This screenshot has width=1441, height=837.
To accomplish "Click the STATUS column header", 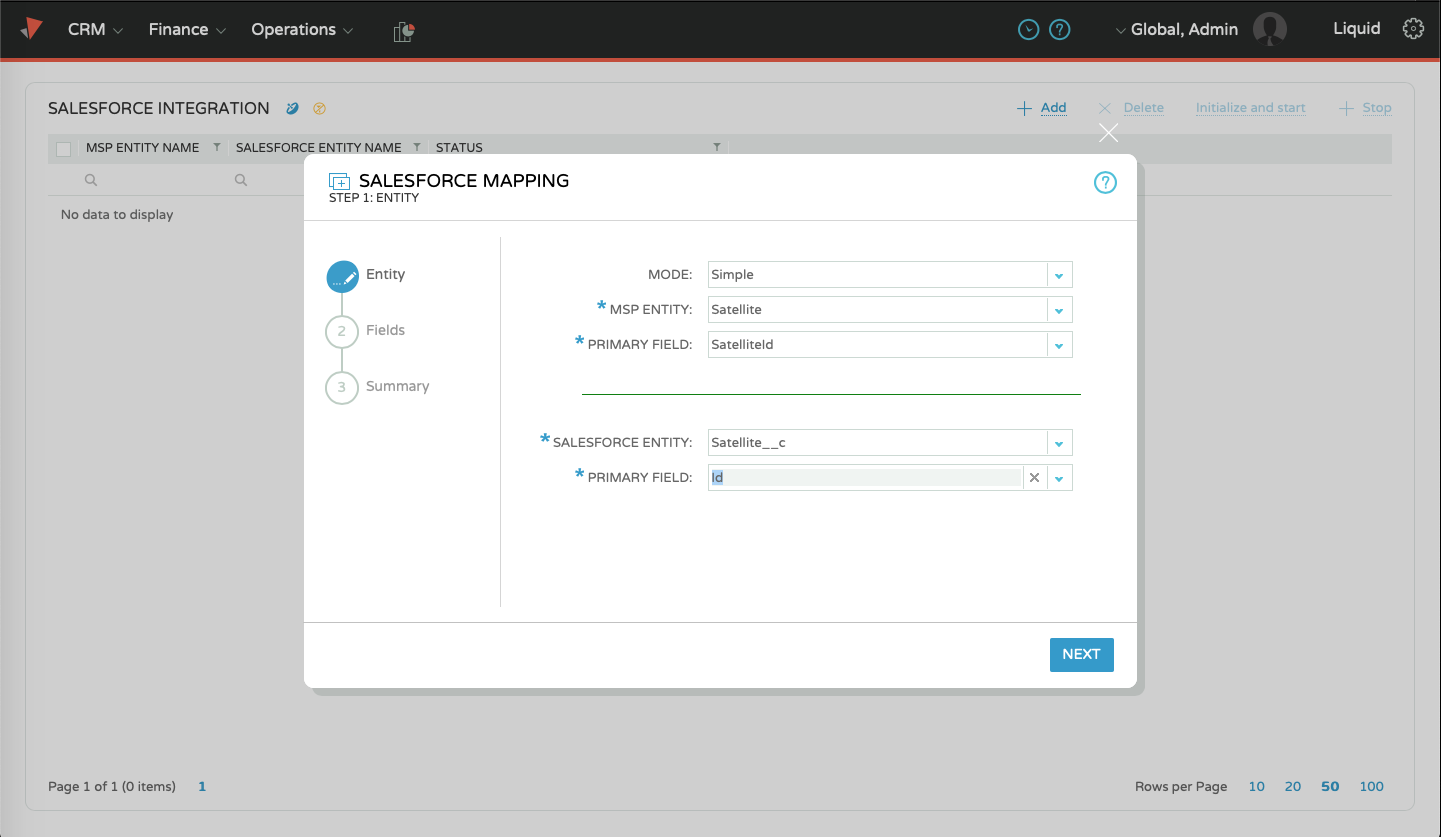I will click(459, 148).
